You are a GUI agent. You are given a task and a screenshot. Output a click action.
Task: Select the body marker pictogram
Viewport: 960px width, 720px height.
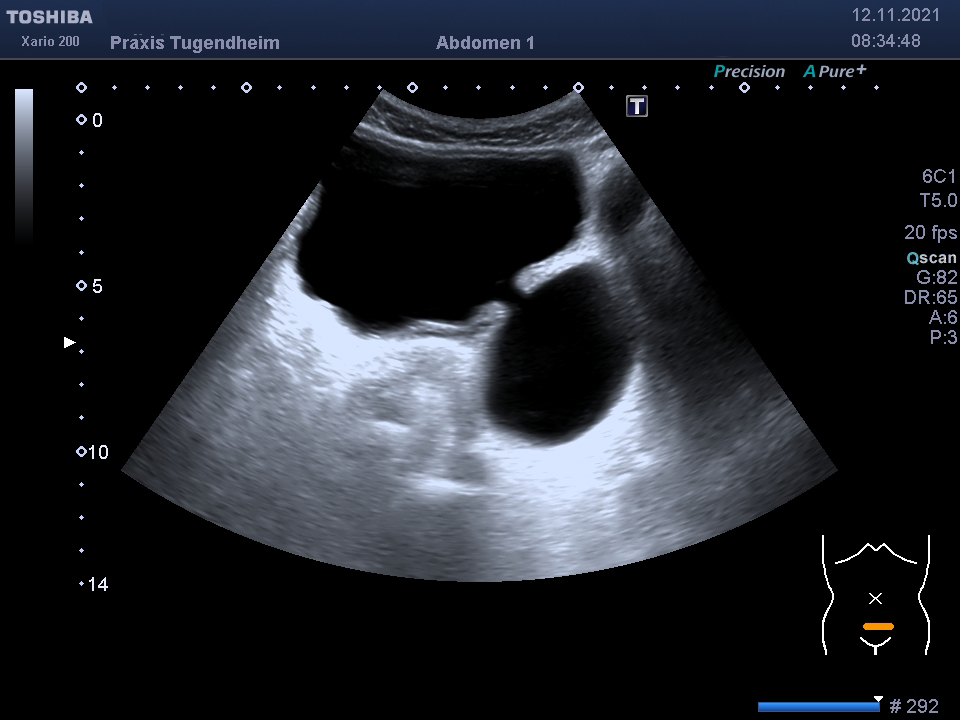[876, 595]
